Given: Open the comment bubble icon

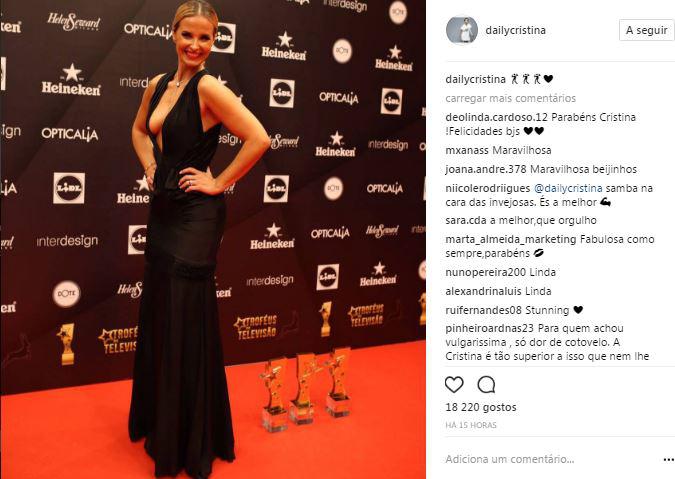Looking at the screenshot, I should [486, 385].
